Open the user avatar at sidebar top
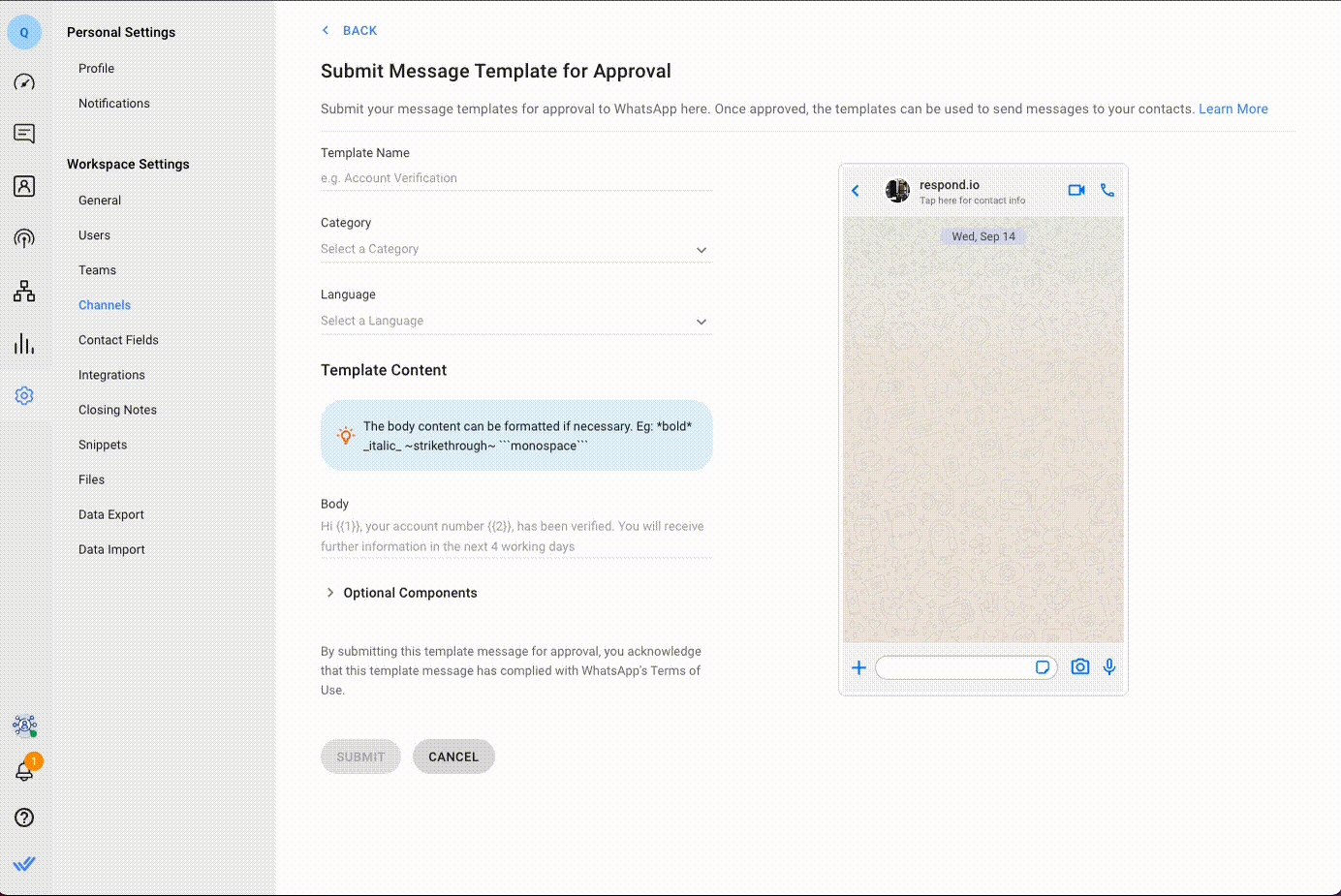Viewport: 1341px width, 896px height. coord(24,32)
